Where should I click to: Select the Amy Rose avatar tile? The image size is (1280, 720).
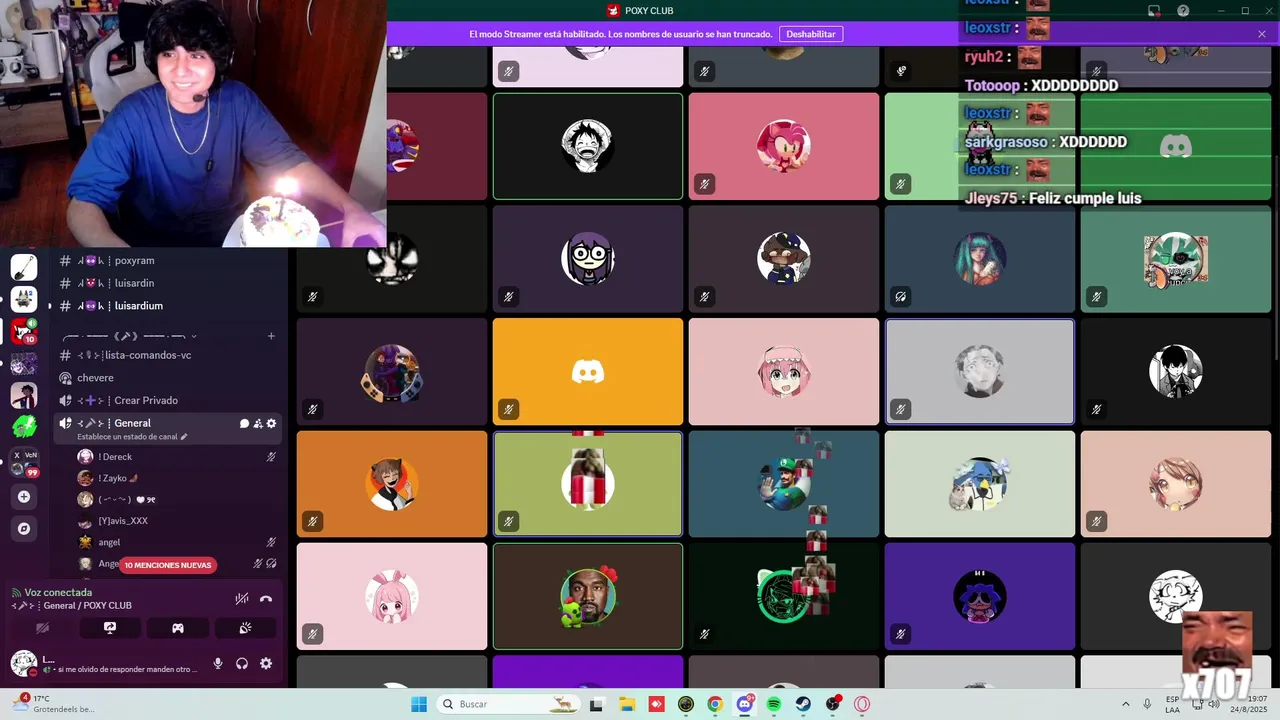pyautogui.click(x=784, y=146)
